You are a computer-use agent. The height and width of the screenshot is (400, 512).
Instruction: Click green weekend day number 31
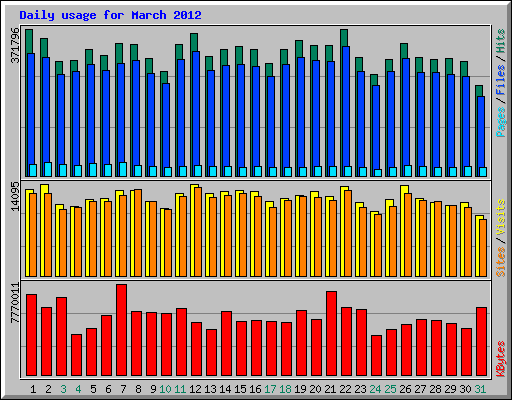coord(480,389)
